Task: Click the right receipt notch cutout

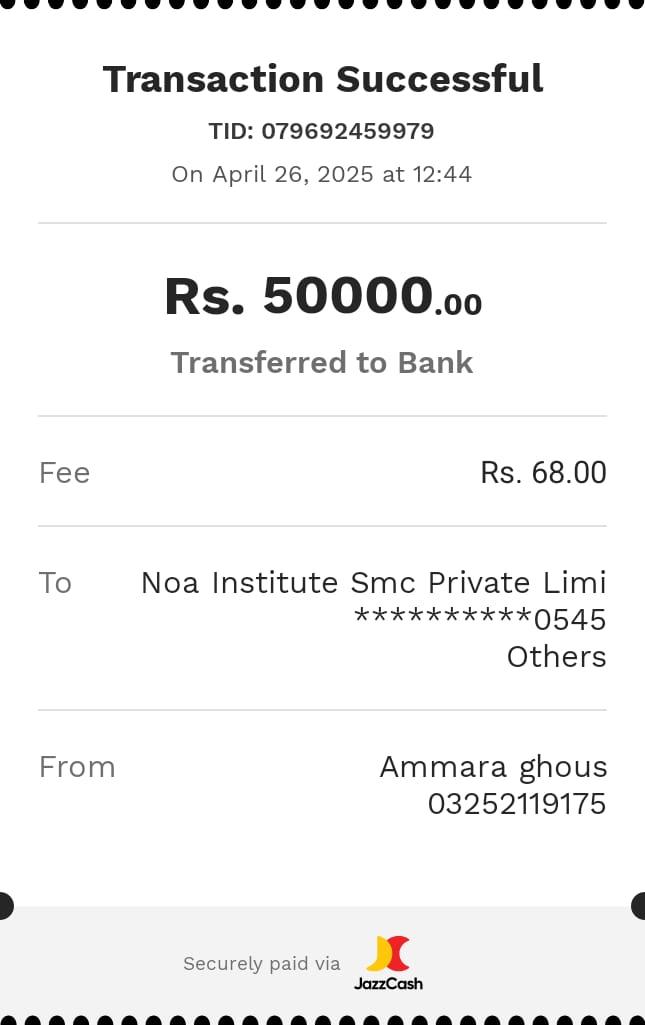Action: [640, 906]
